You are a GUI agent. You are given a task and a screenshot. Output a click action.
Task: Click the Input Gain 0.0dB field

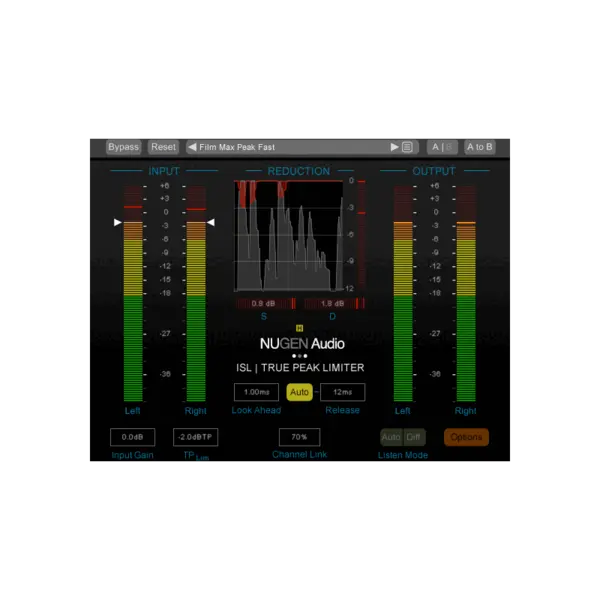pos(132,437)
